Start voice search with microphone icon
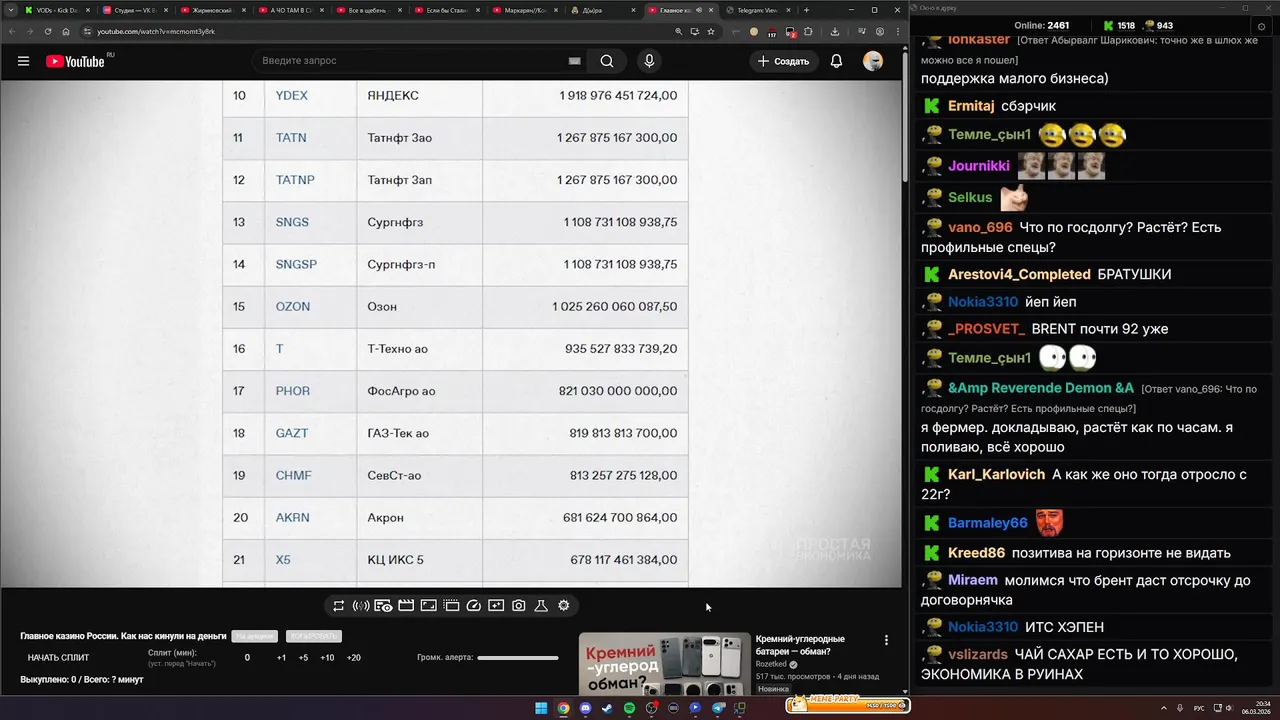The height and width of the screenshot is (720, 1280). [x=649, y=61]
